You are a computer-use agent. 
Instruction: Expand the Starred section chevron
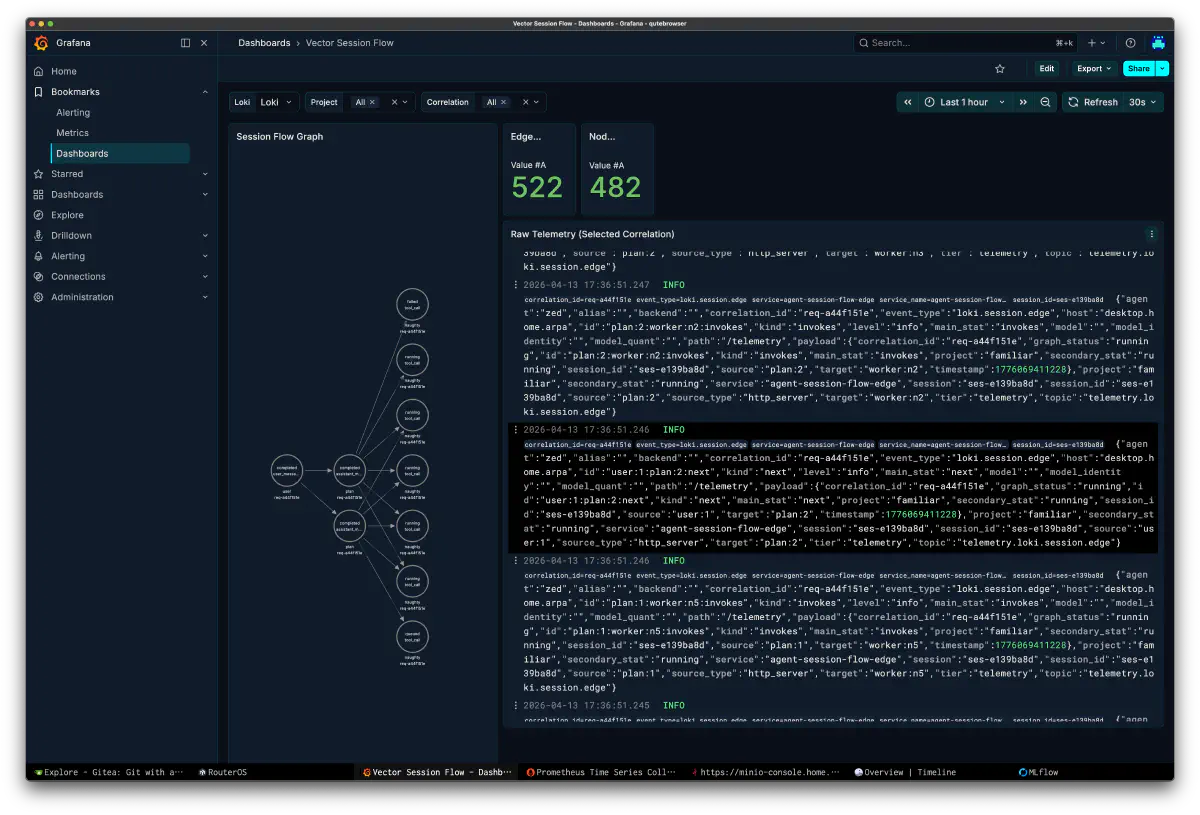(205, 174)
